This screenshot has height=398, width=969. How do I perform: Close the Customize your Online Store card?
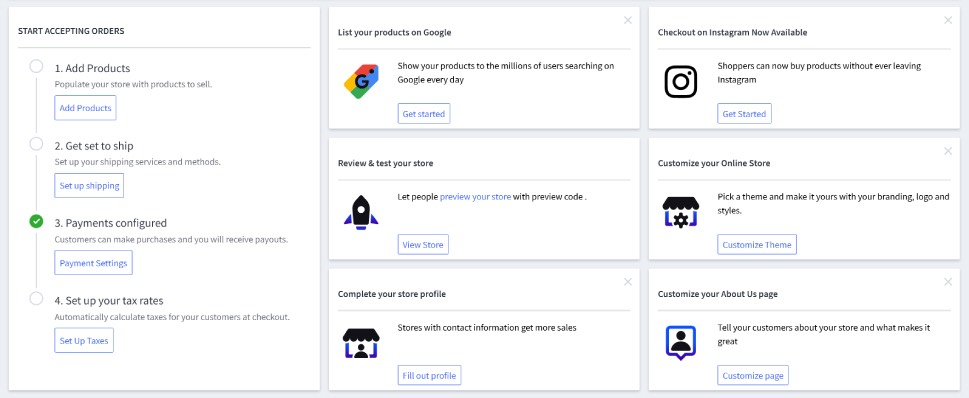(x=948, y=151)
